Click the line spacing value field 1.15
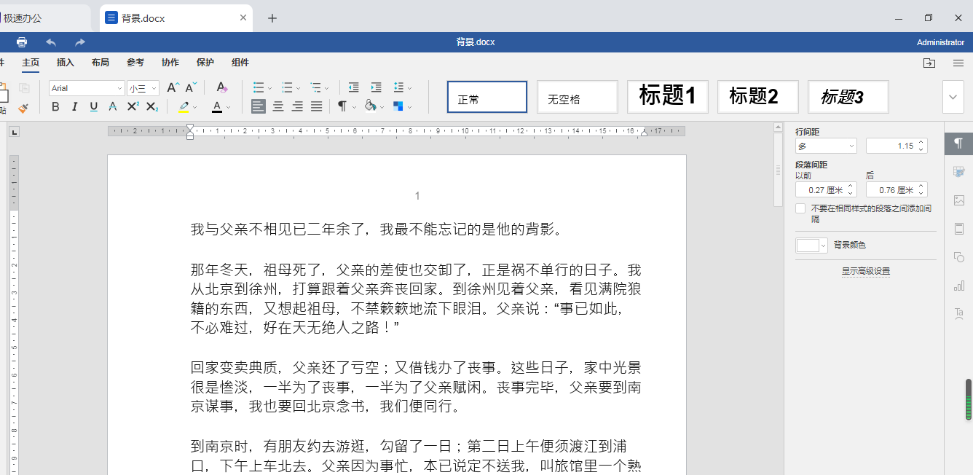This screenshot has height=475, width=973. pyautogui.click(x=897, y=146)
